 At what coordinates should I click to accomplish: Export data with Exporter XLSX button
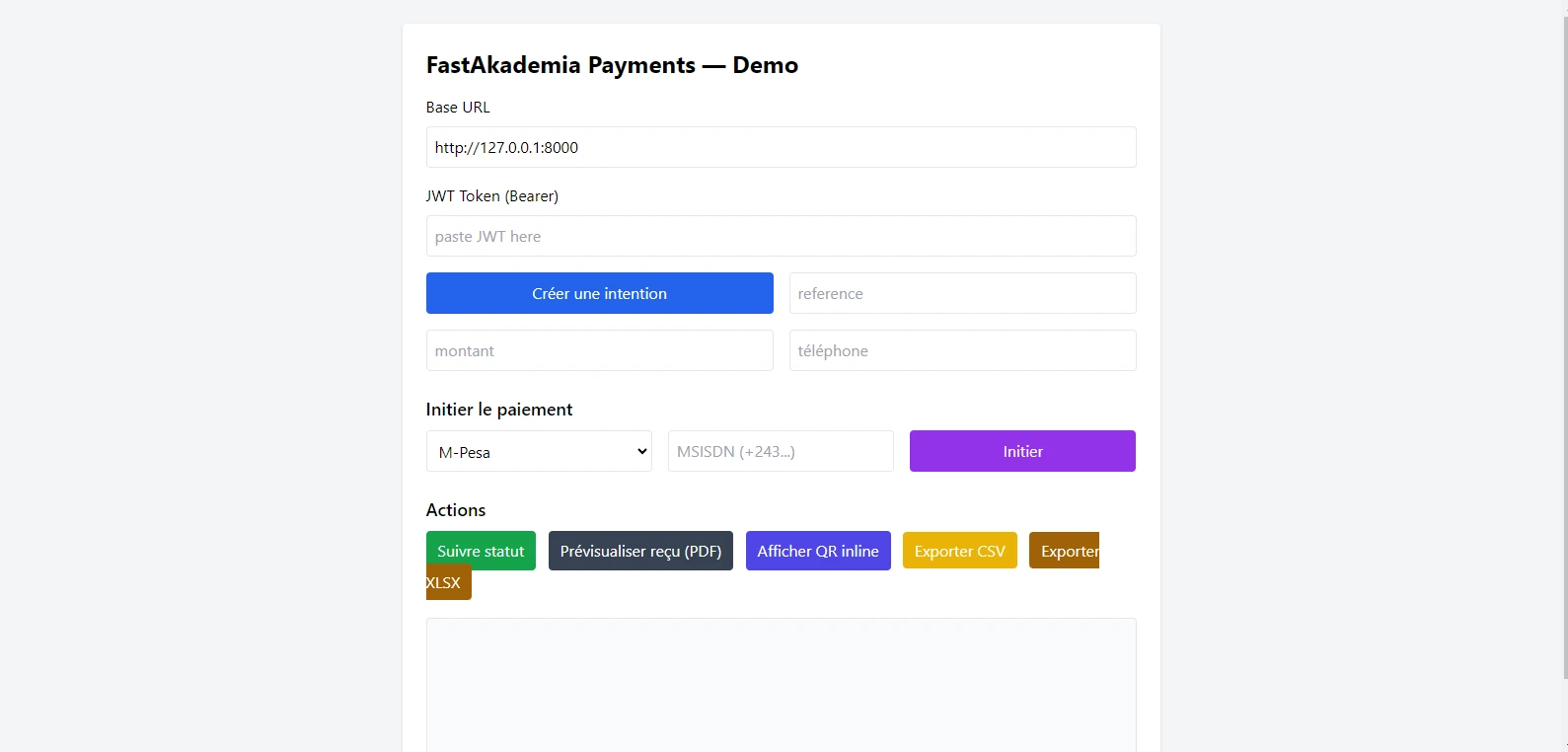point(1064,551)
